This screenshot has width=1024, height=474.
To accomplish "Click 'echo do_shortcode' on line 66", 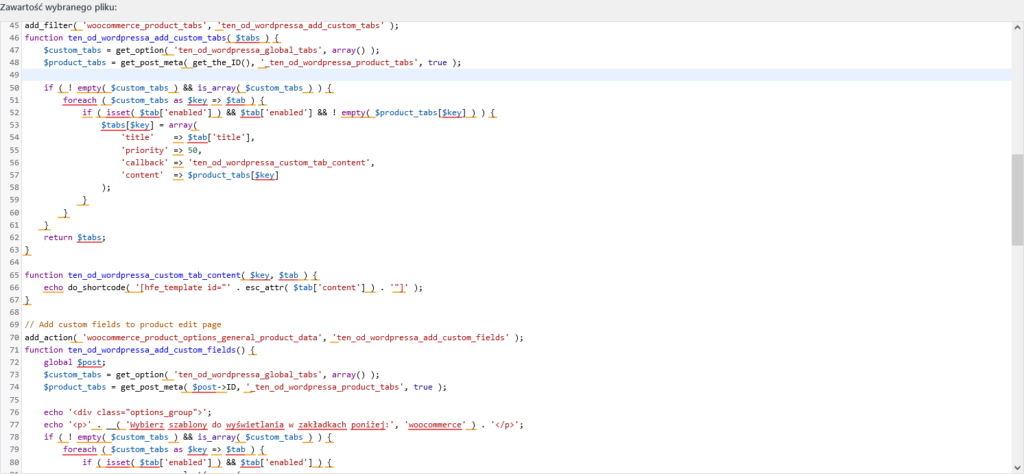I will click(x=84, y=287).
